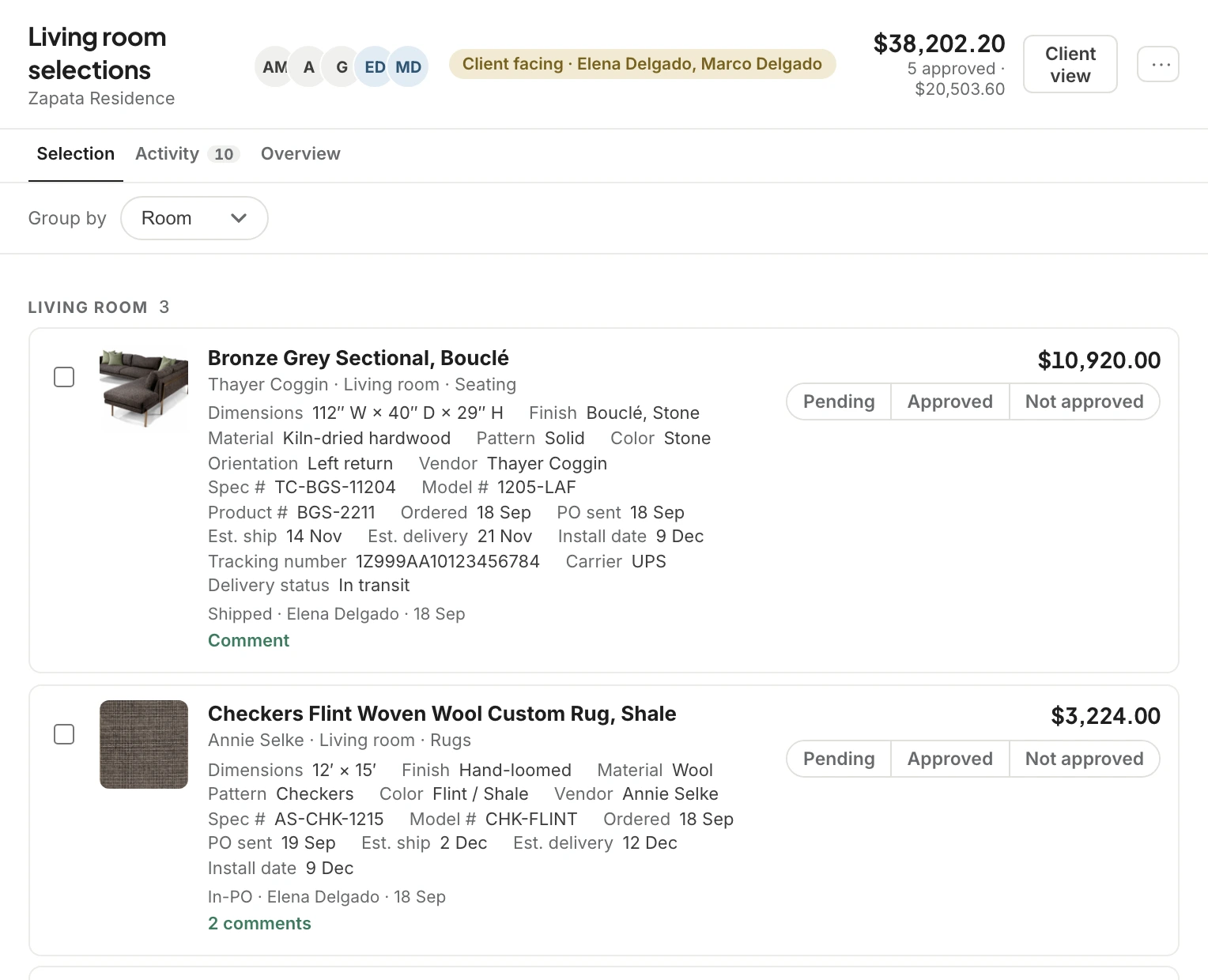Open the three-dot more options menu
This screenshot has width=1208, height=980.
[x=1158, y=64]
